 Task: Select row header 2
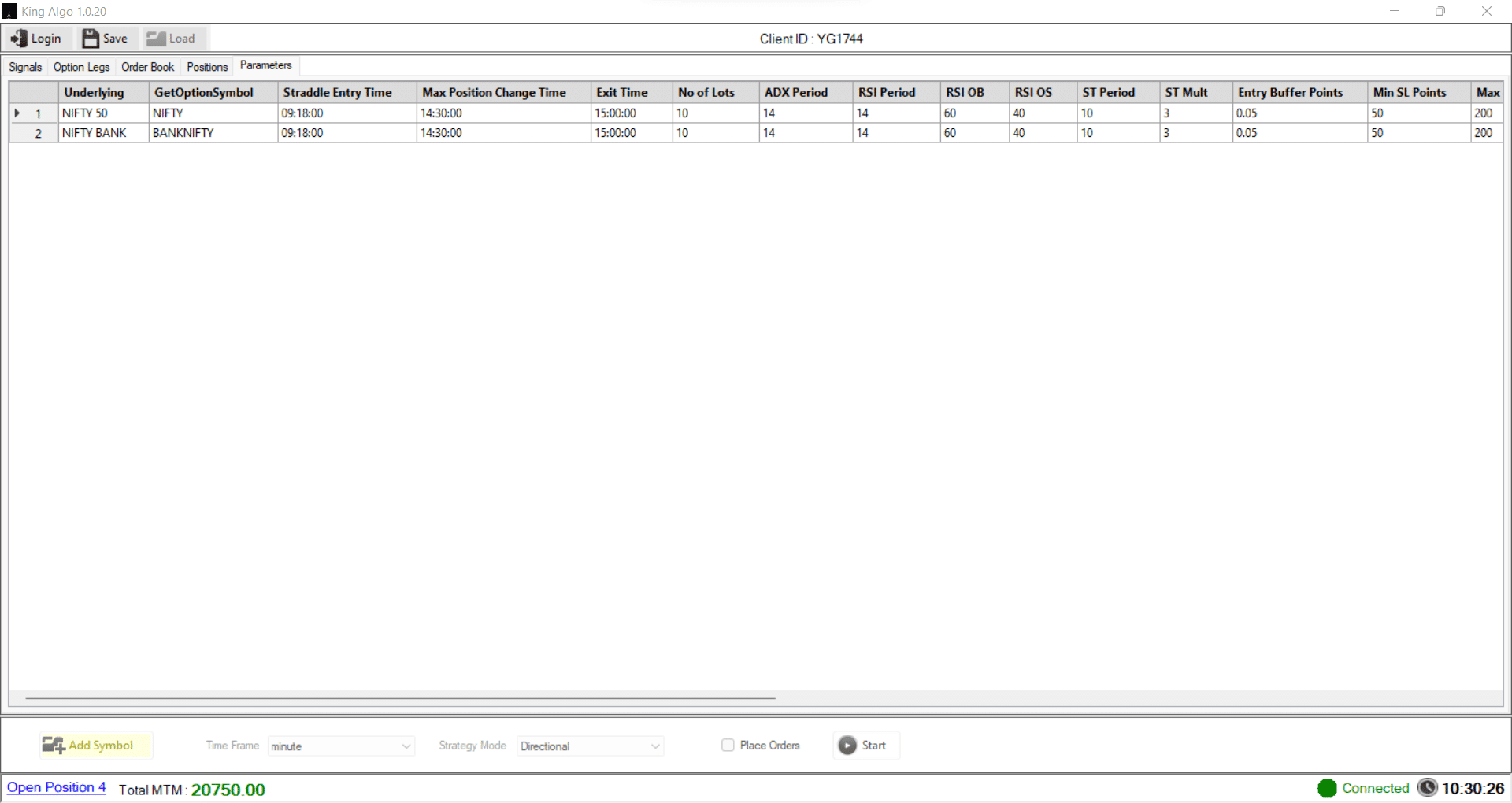pos(34,133)
